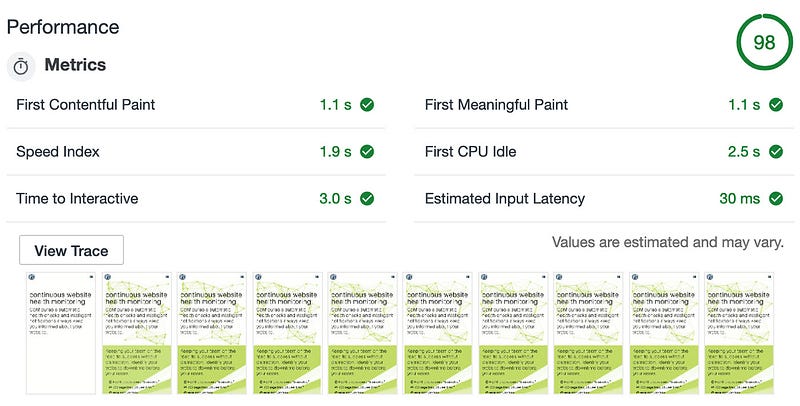Select the Performance section heading
Image resolution: width=800 pixels, height=406 pixels.
63,27
